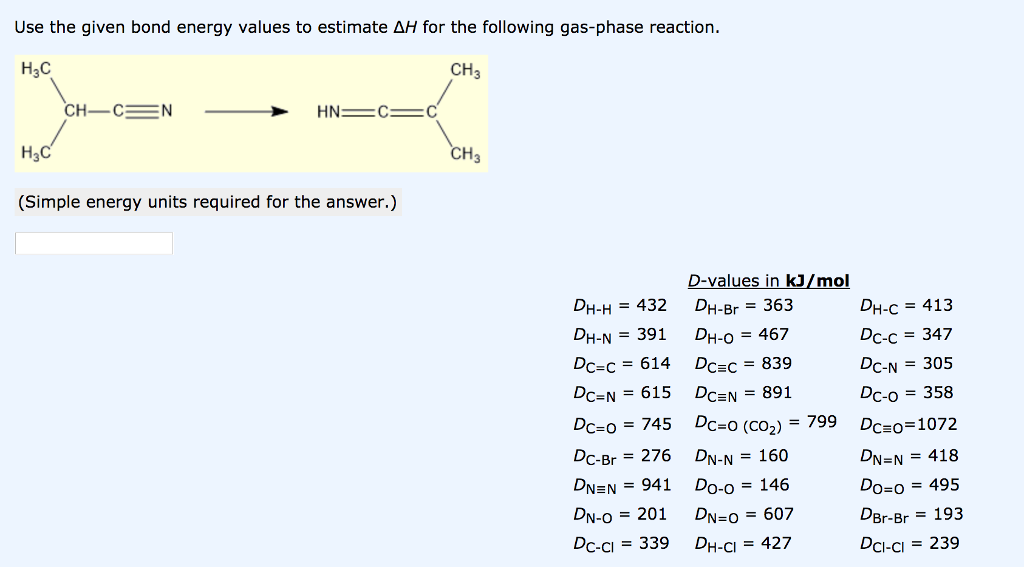
Task: Click the D Cl-Cl = 239 entry
Action: [x=909, y=543]
